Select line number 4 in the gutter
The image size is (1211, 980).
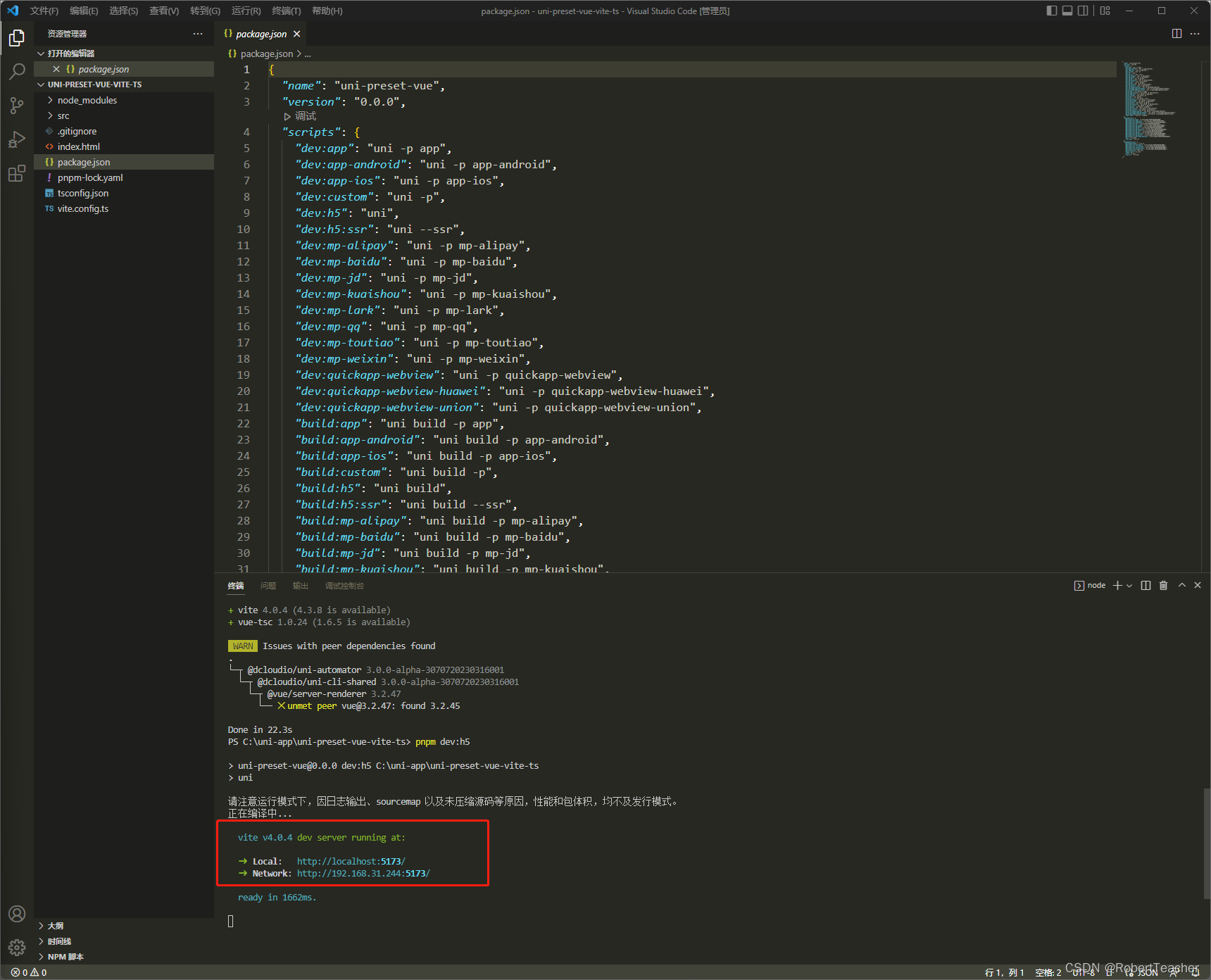(246, 132)
